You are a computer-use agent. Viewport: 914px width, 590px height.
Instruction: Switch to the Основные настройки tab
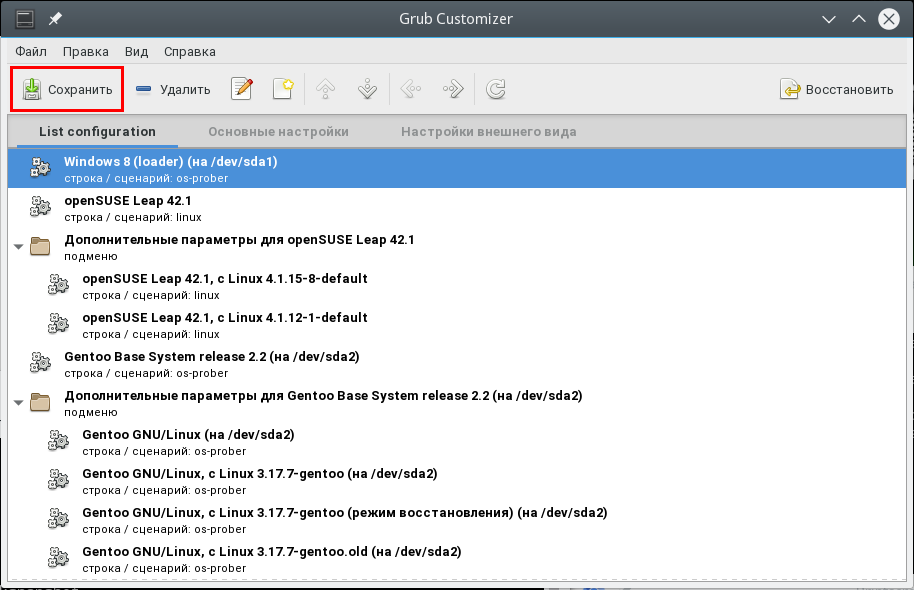tap(279, 132)
